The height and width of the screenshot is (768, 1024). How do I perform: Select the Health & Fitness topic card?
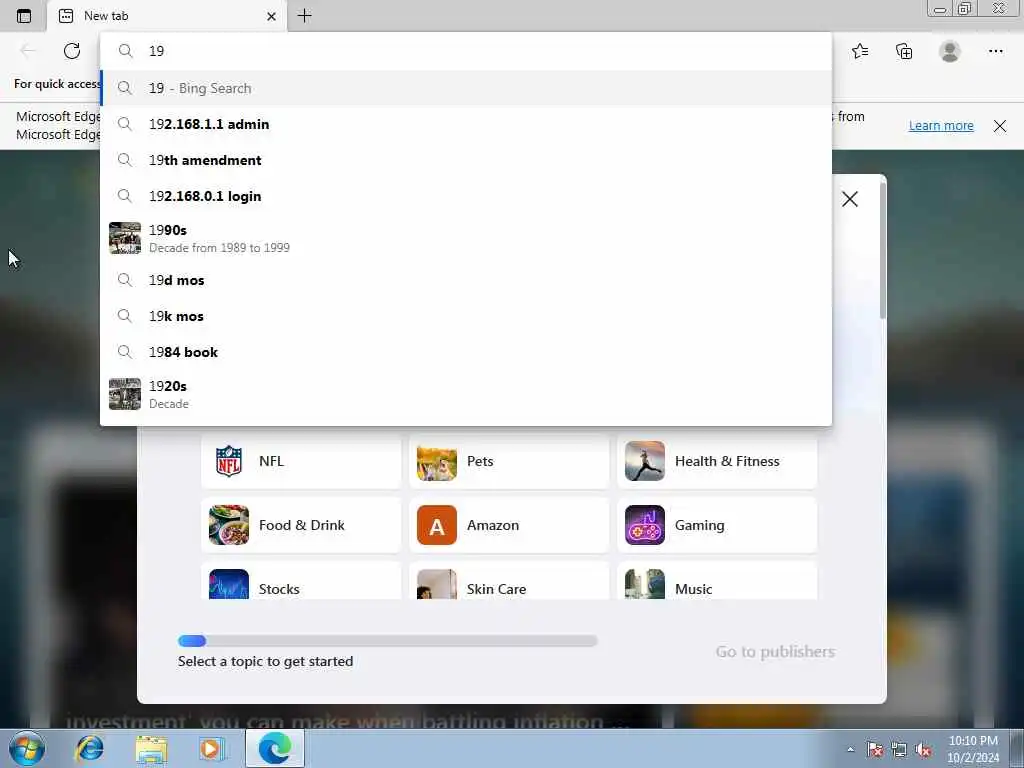point(717,461)
